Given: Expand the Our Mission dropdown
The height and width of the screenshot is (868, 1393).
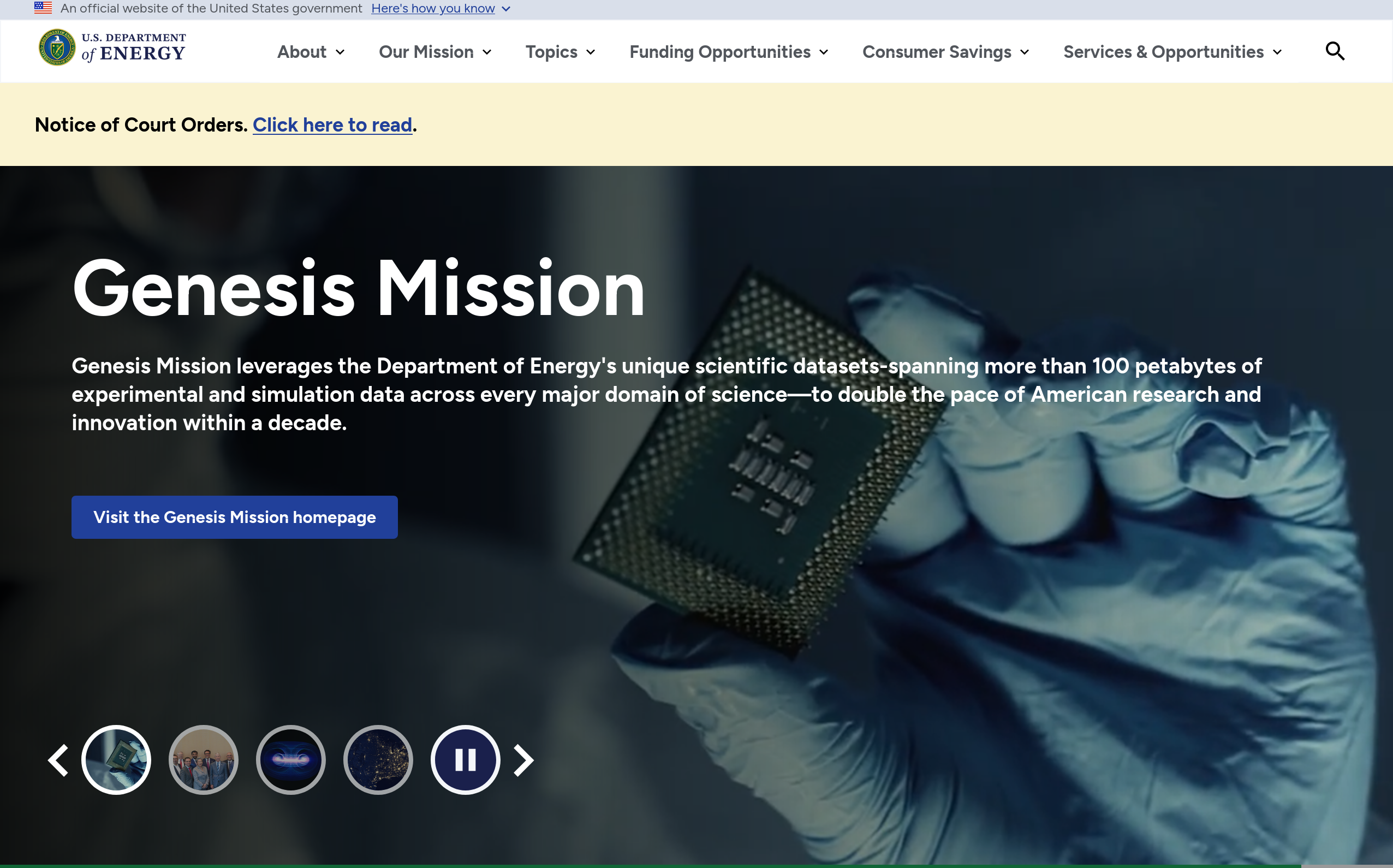Looking at the screenshot, I should pos(434,52).
